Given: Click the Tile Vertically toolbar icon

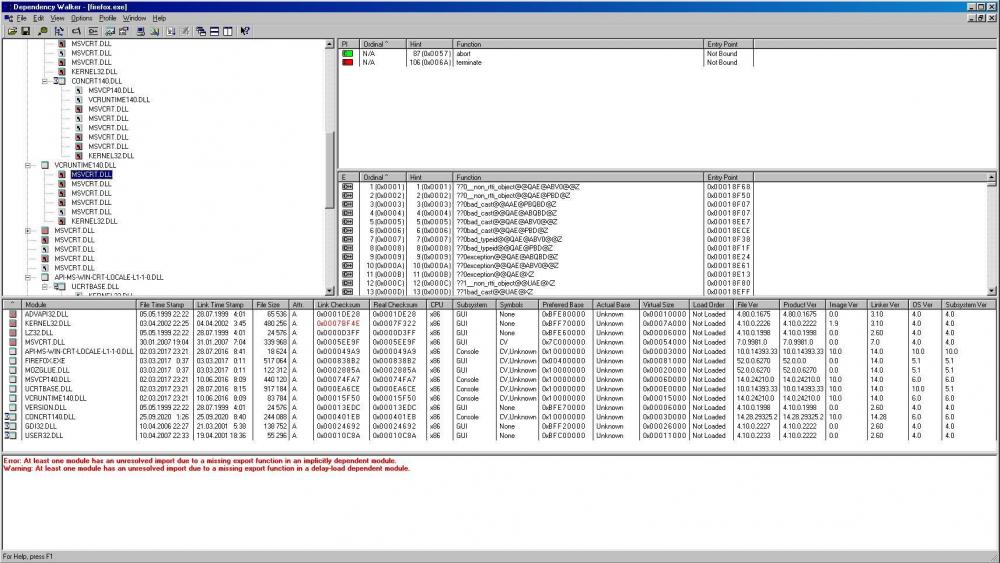Looking at the screenshot, I should coord(227,31).
